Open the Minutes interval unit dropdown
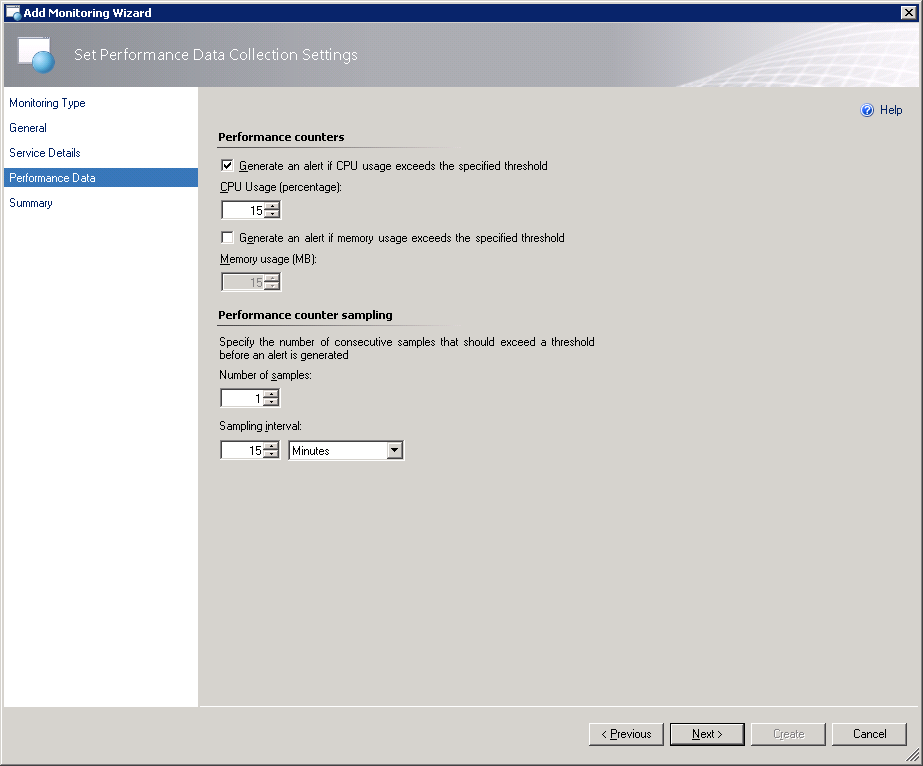 394,451
